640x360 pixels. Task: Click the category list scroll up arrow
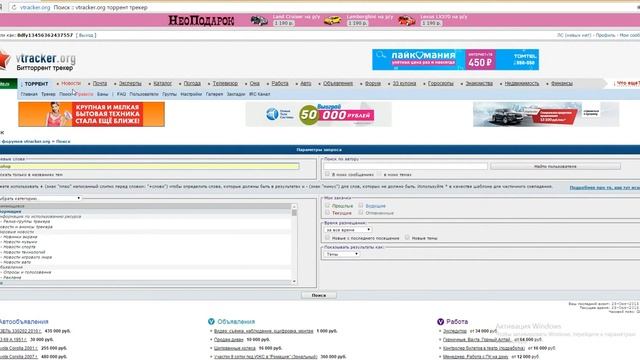click(x=294, y=207)
